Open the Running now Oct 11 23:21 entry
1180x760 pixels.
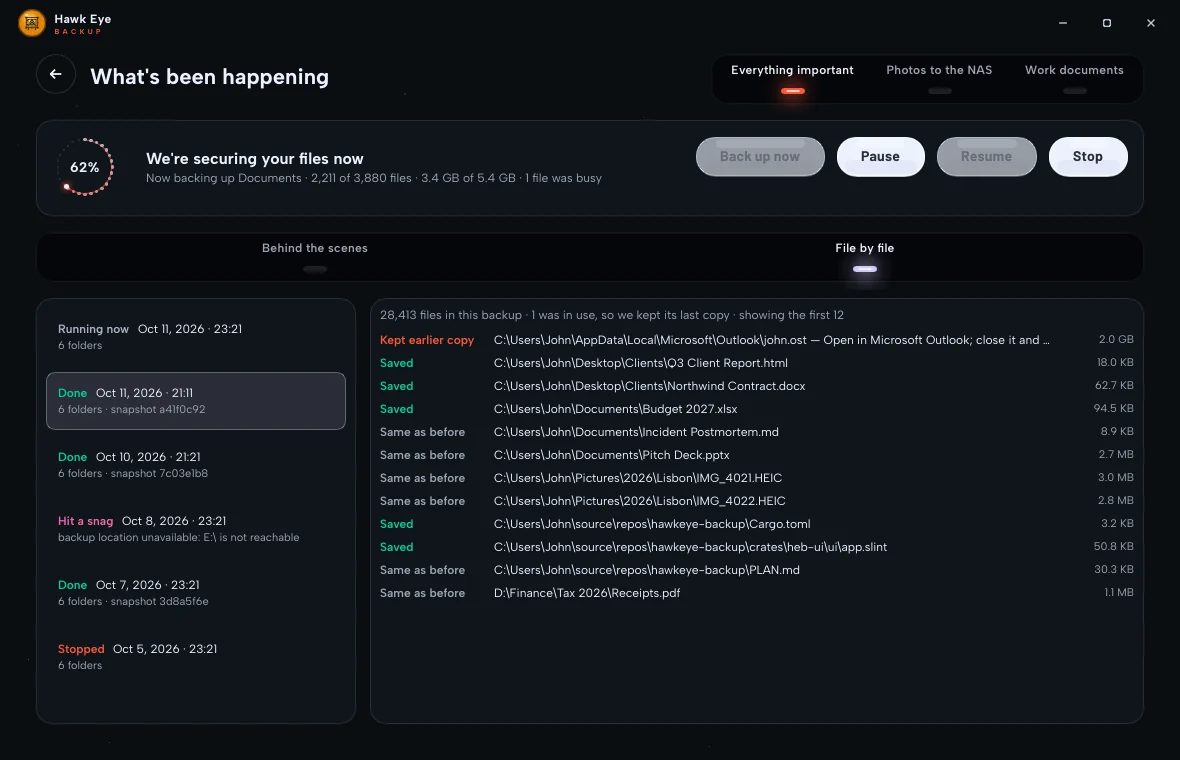[196, 337]
